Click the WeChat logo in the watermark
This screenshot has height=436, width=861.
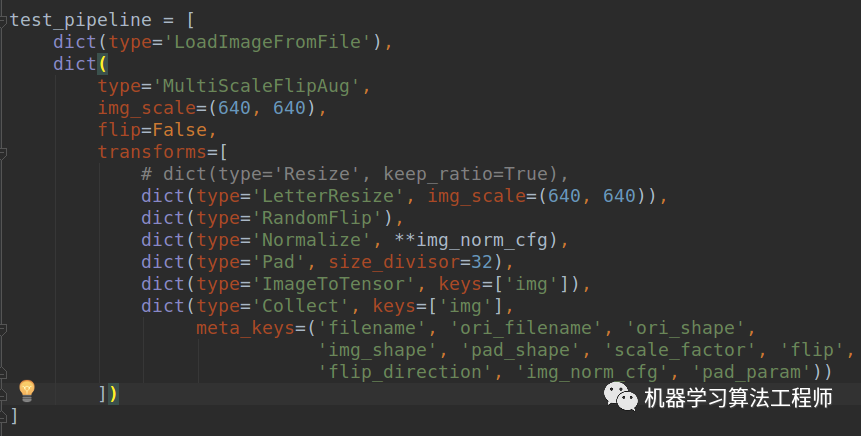pos(620,396)
